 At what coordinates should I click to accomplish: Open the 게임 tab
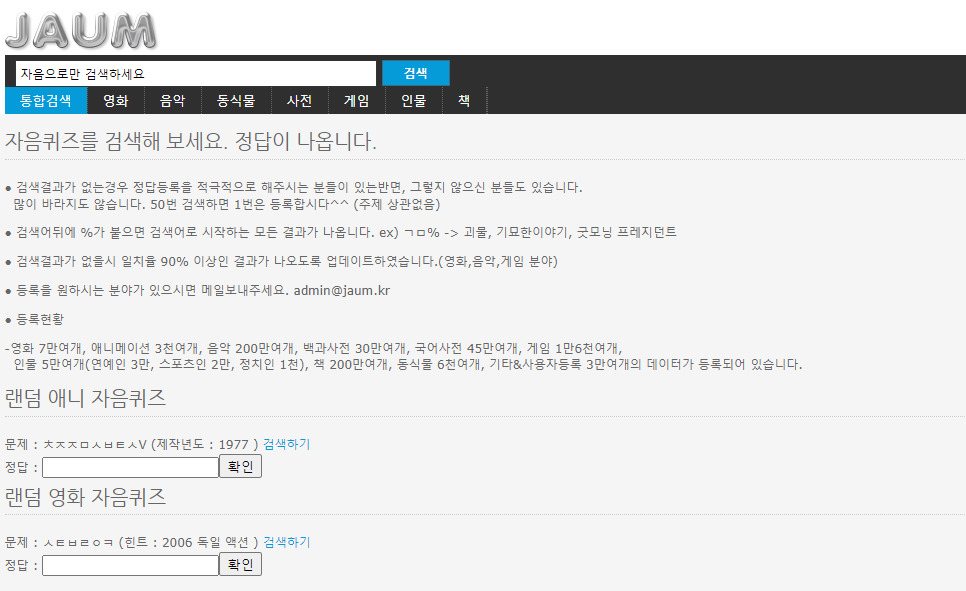tap(356, 100)
